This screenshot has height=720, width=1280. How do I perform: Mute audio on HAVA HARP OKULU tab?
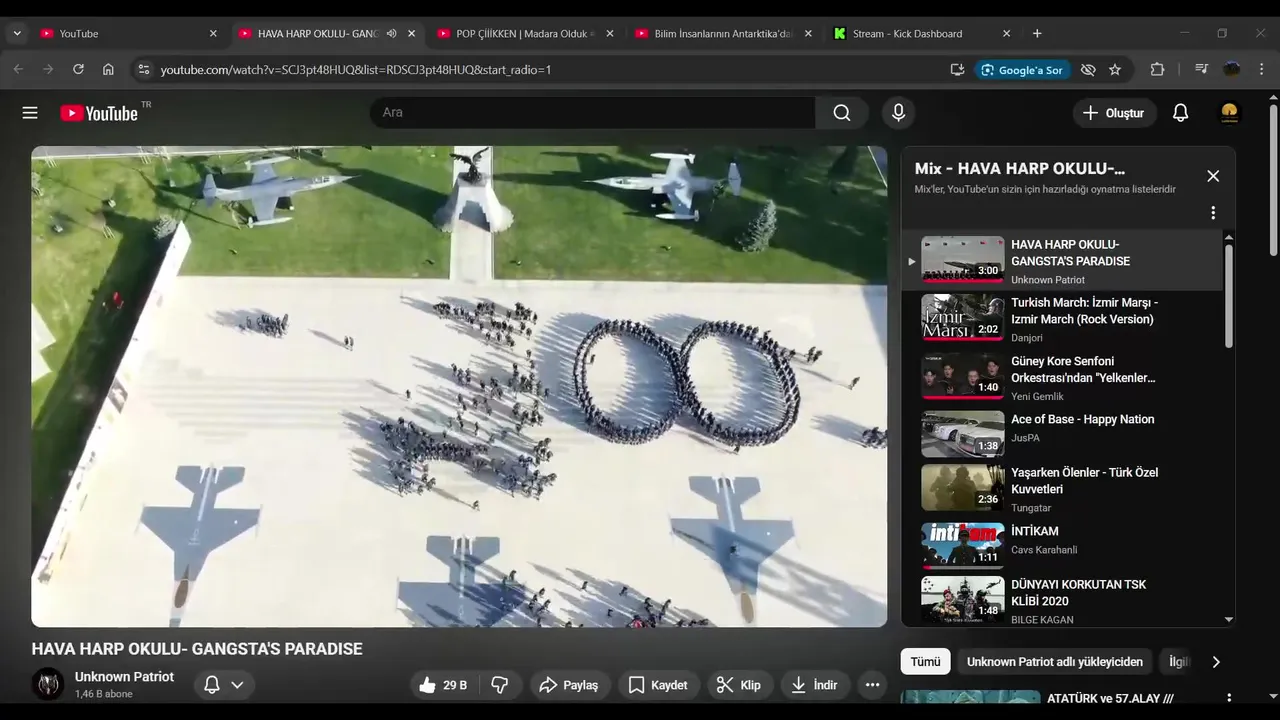(392, 33)
